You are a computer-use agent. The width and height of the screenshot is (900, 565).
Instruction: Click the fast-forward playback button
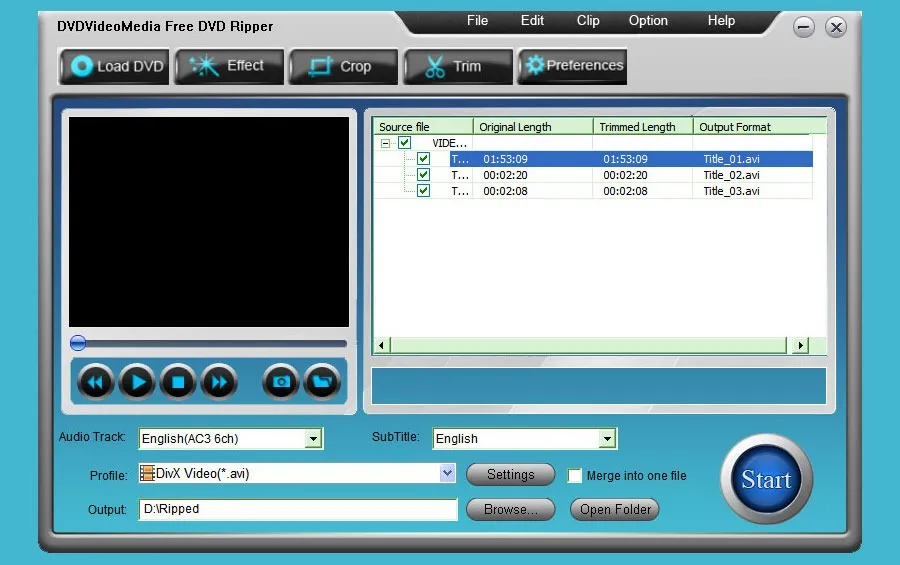click(x=219, y=382)
